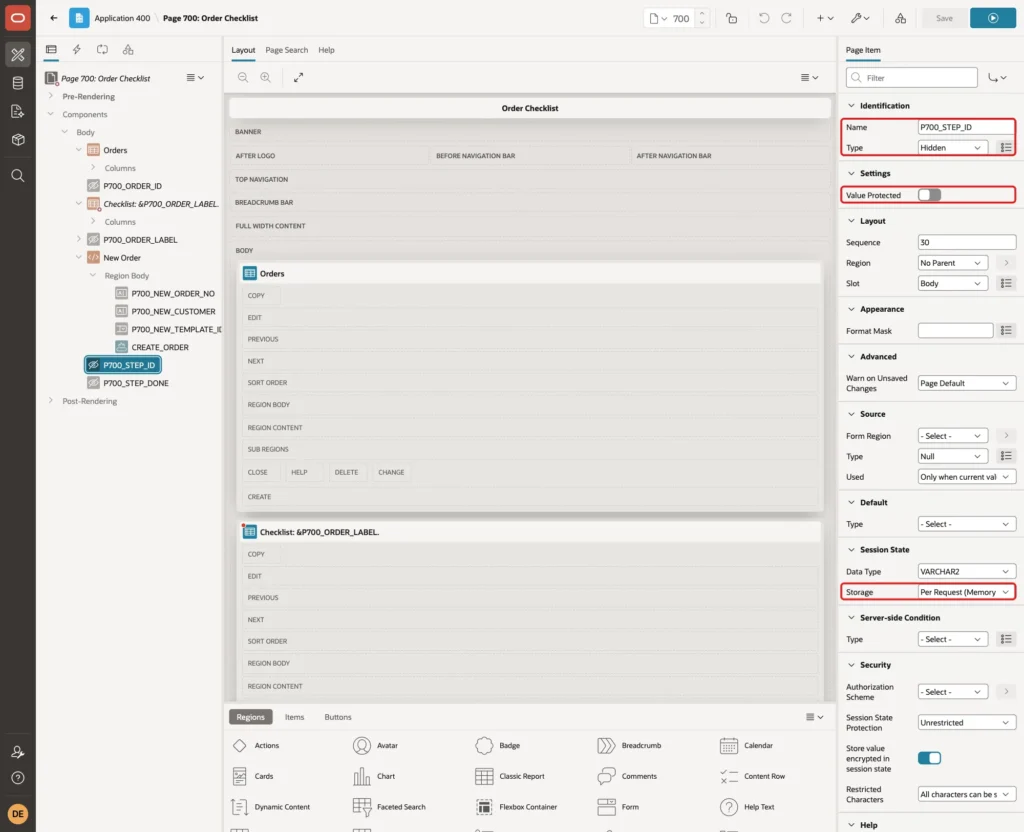Toggle the Value Protected switch
1024x832 pixels.
click(929, 195)
